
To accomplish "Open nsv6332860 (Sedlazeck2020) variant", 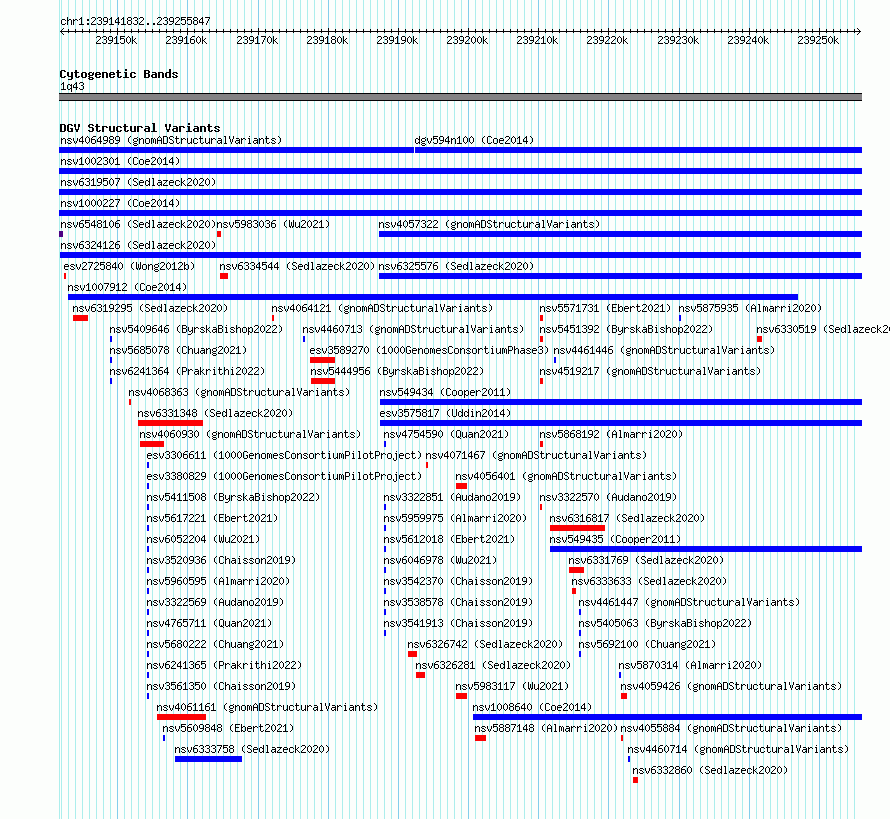I will click(x=710, y=770).
